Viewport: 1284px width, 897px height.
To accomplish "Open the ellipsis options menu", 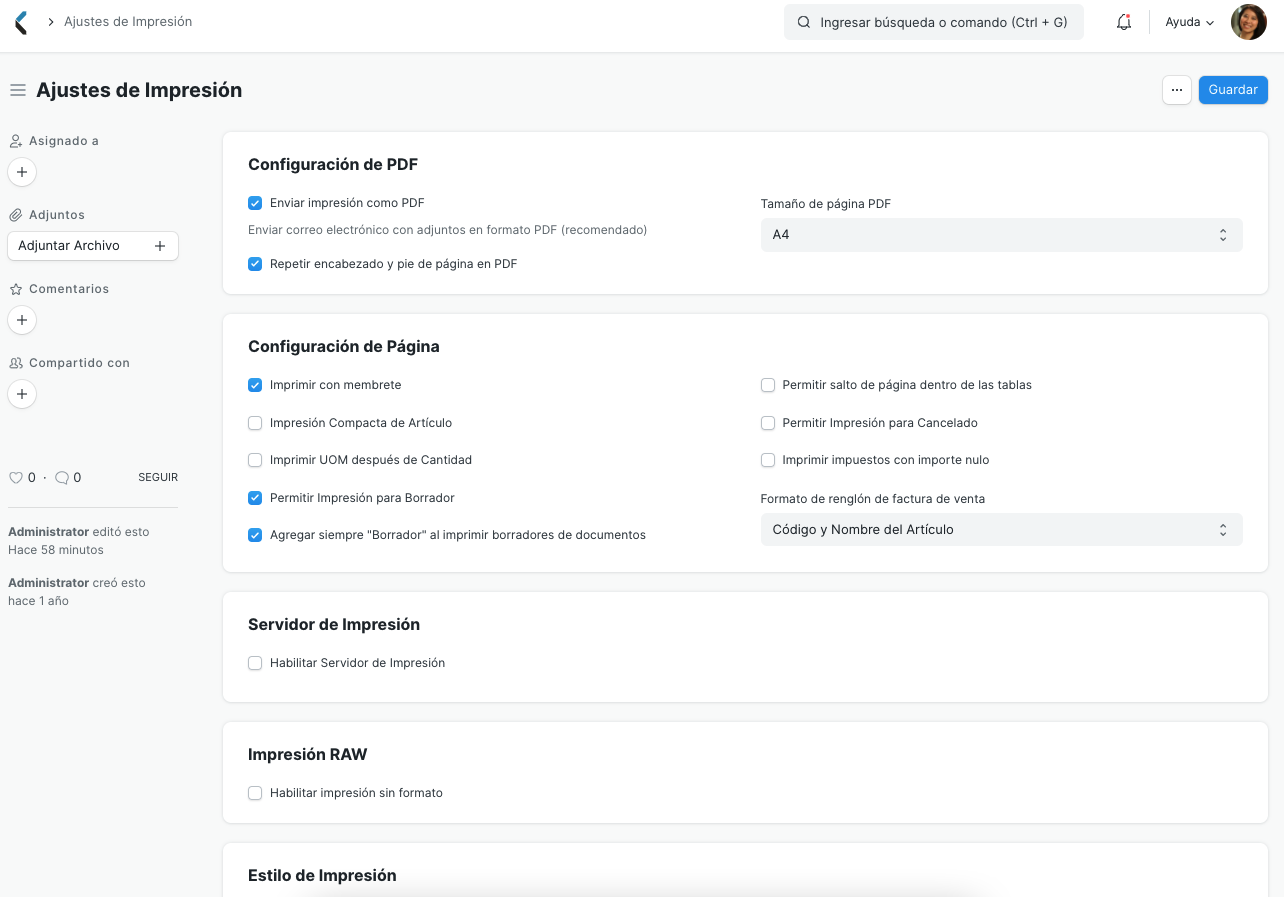I will [x=1176, y=89].
